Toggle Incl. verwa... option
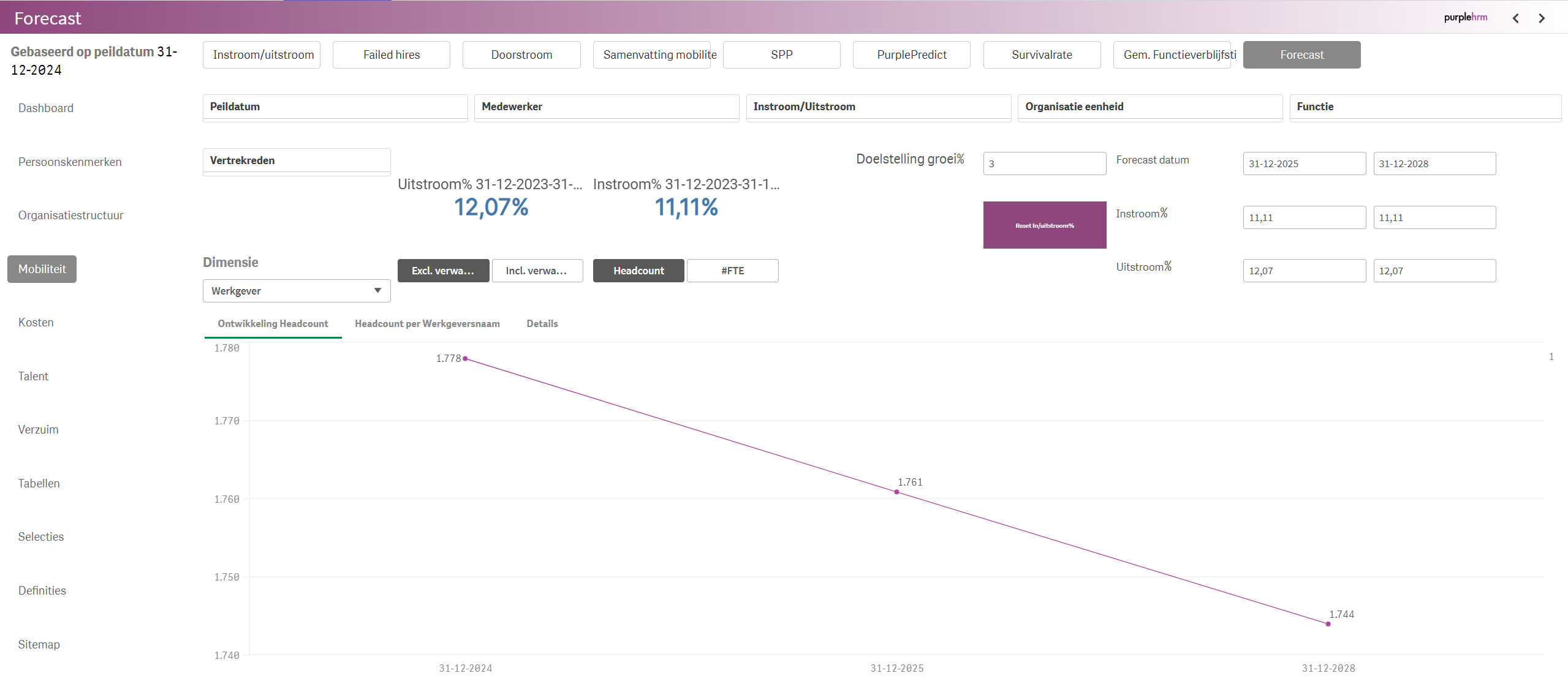The width and height of the screenshot is (1568, 684). 537,271
